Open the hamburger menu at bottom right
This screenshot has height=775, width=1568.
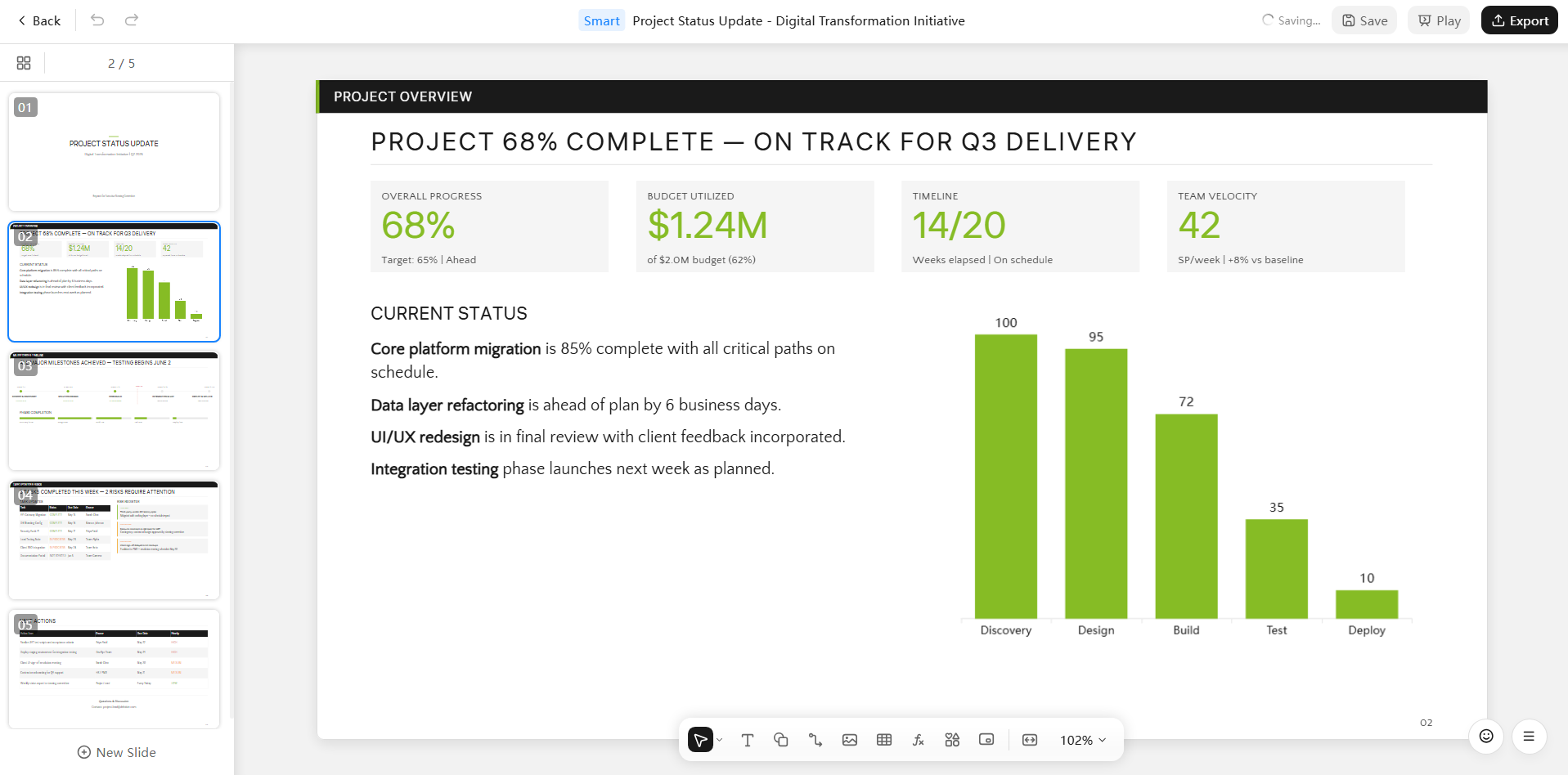(x=1529, y=737)
